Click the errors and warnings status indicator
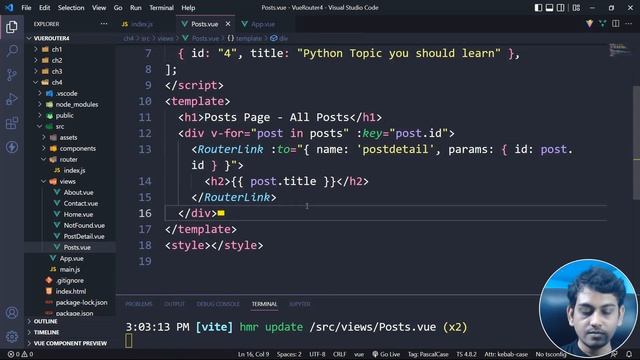This screenshot has width=640, height=360. [20, 354]
